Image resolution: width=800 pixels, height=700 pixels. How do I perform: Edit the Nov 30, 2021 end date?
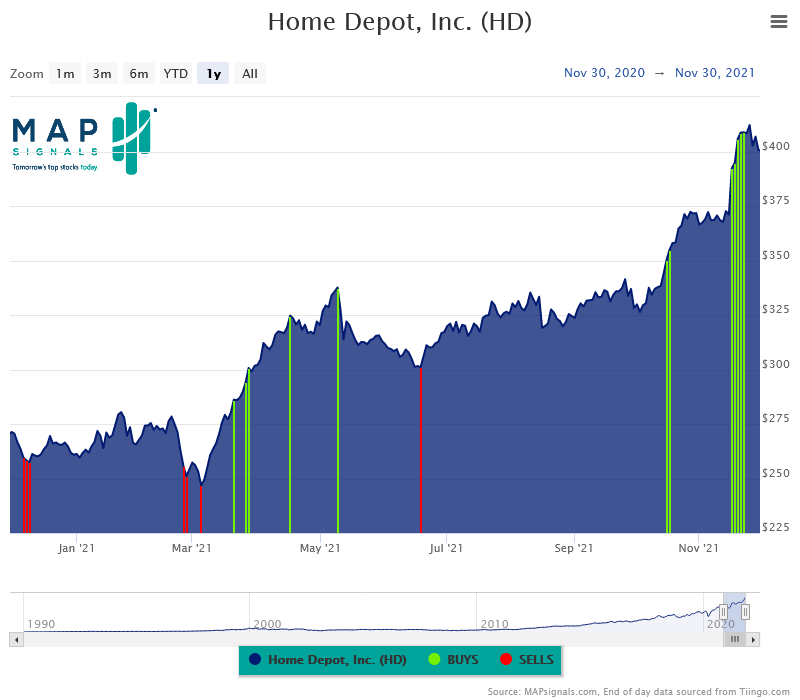(x=714, y=73)
